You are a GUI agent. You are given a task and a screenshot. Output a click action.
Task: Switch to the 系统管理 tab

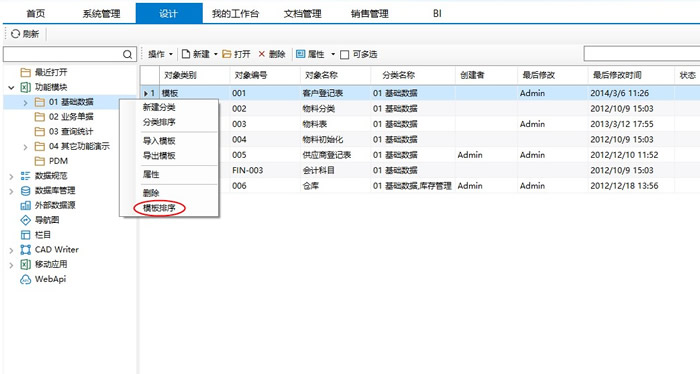point(101,13)
